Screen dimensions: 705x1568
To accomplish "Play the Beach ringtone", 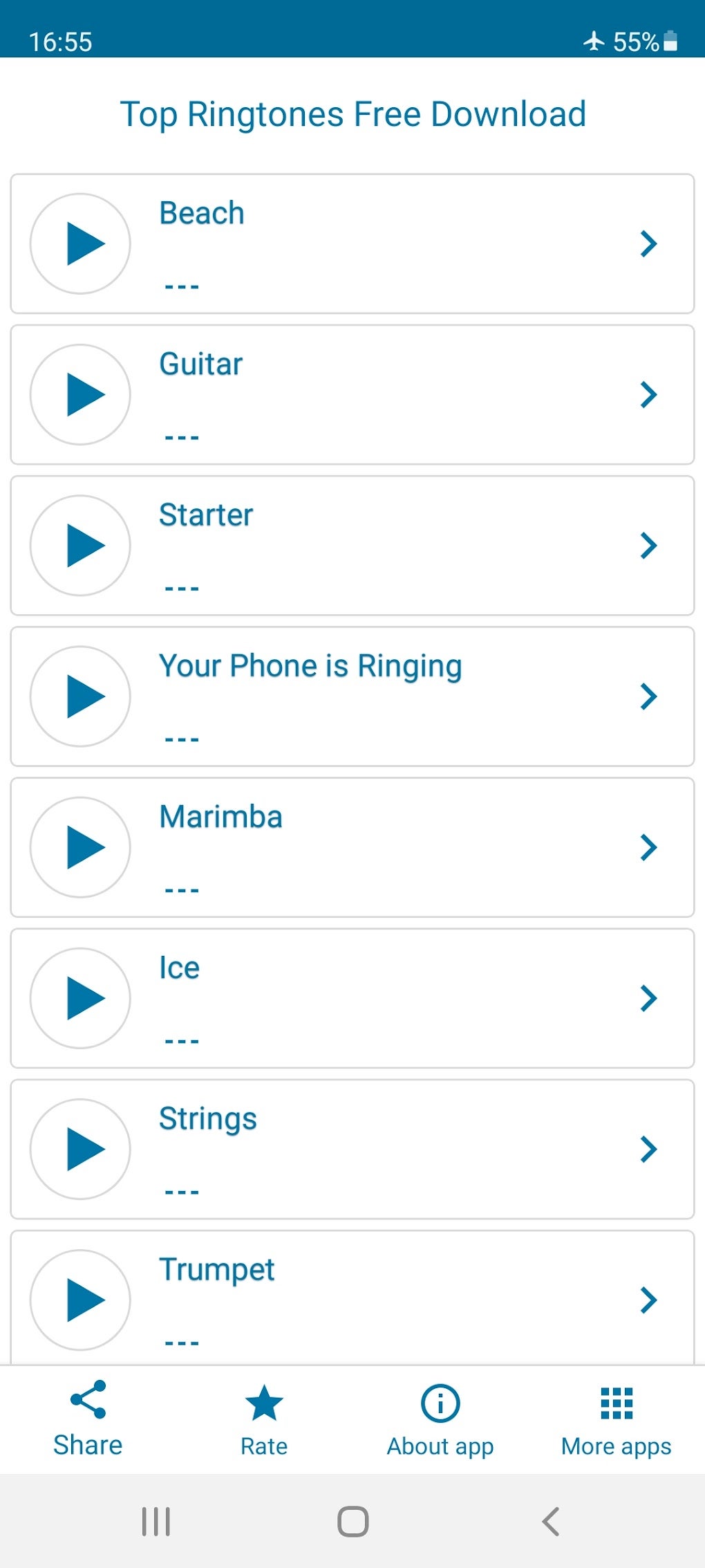I will [x=81, y=243].
